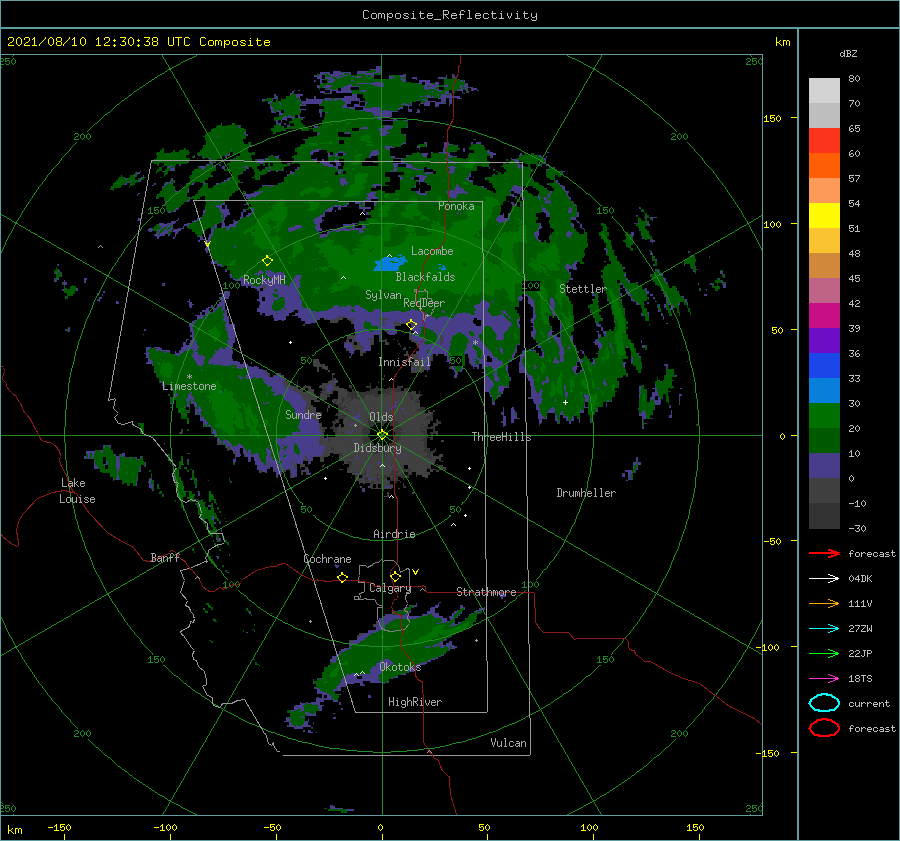This screenshot has height=841, width=900.
Task: Click the Didsbury label
Action: click(377, 448)
